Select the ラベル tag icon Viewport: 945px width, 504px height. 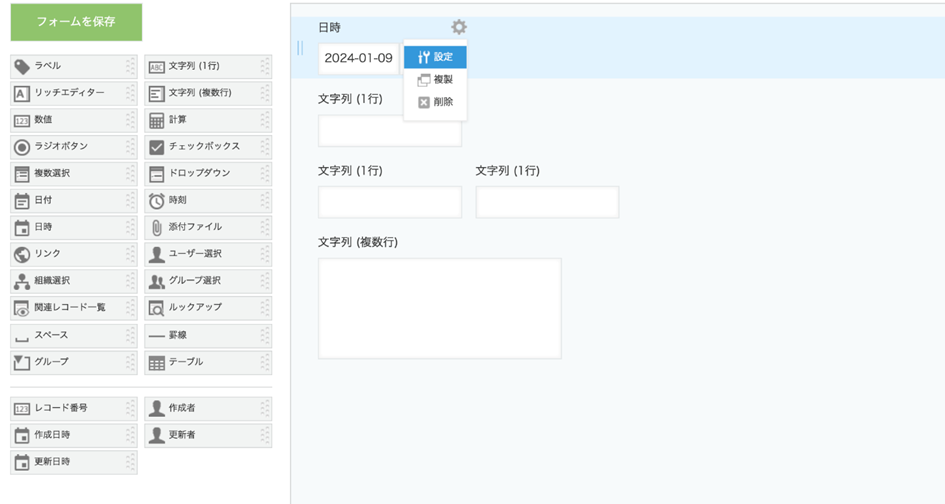click(x=22, y=66)
